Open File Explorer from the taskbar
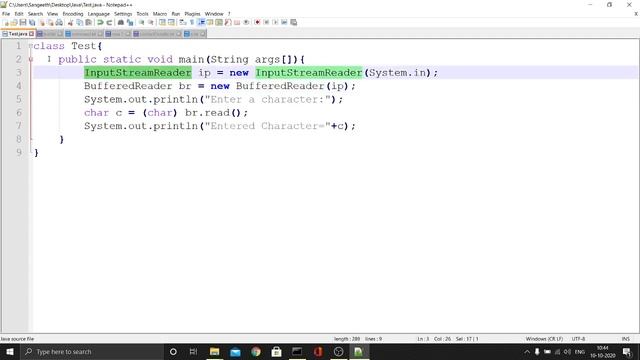640x360 pixels. click(214, 351)
